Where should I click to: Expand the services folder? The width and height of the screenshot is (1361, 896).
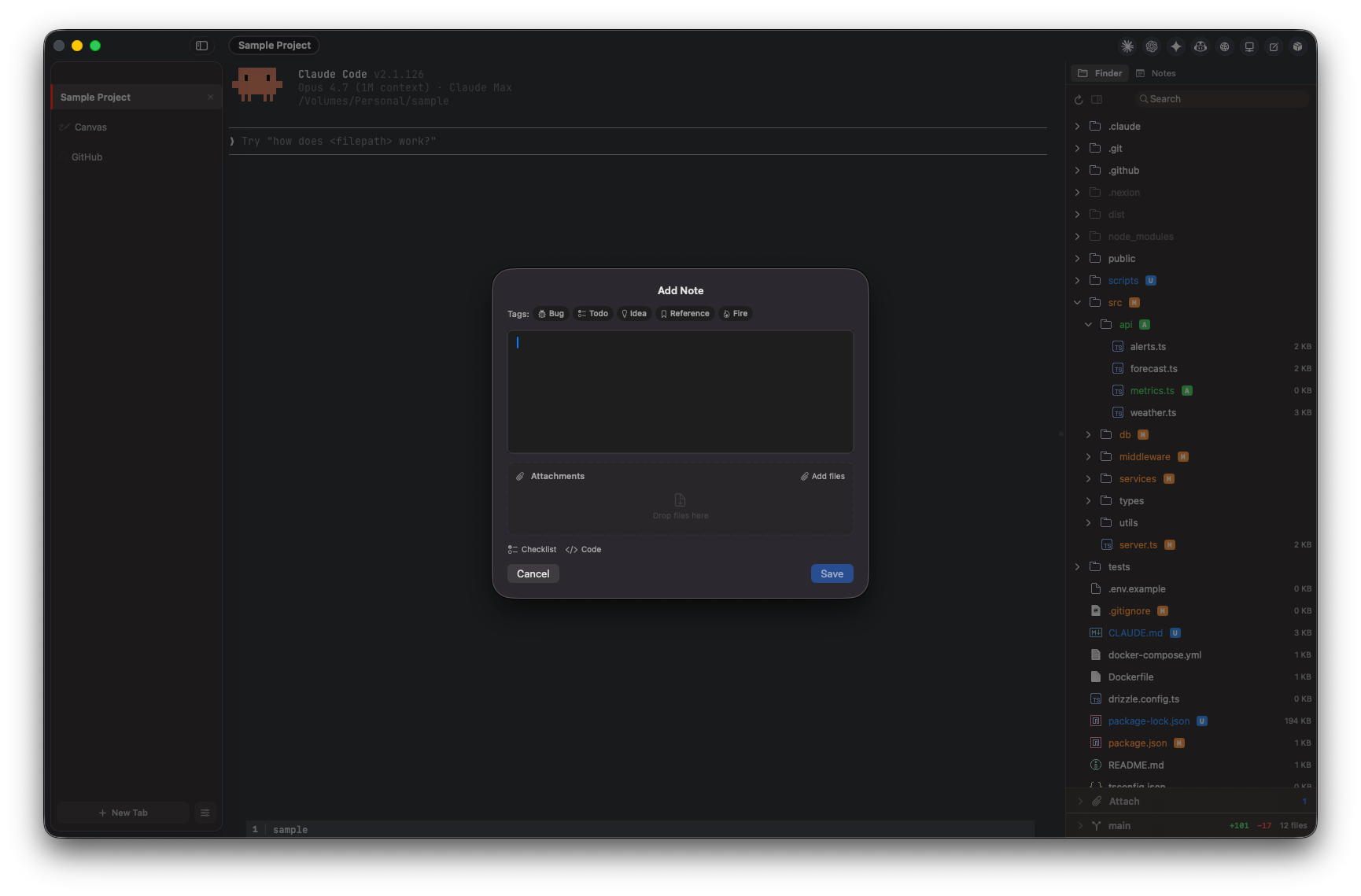[1088, 478]
